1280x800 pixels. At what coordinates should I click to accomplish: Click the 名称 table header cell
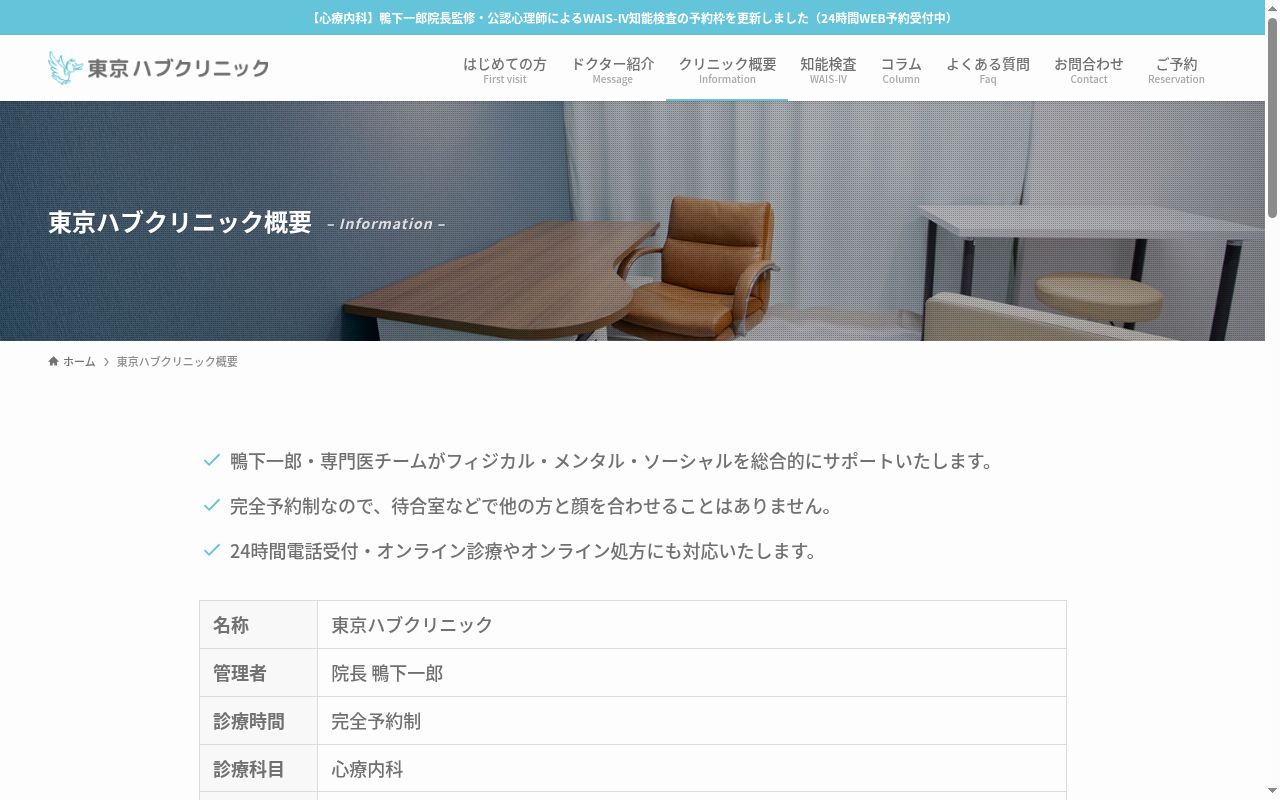[258, 625]
